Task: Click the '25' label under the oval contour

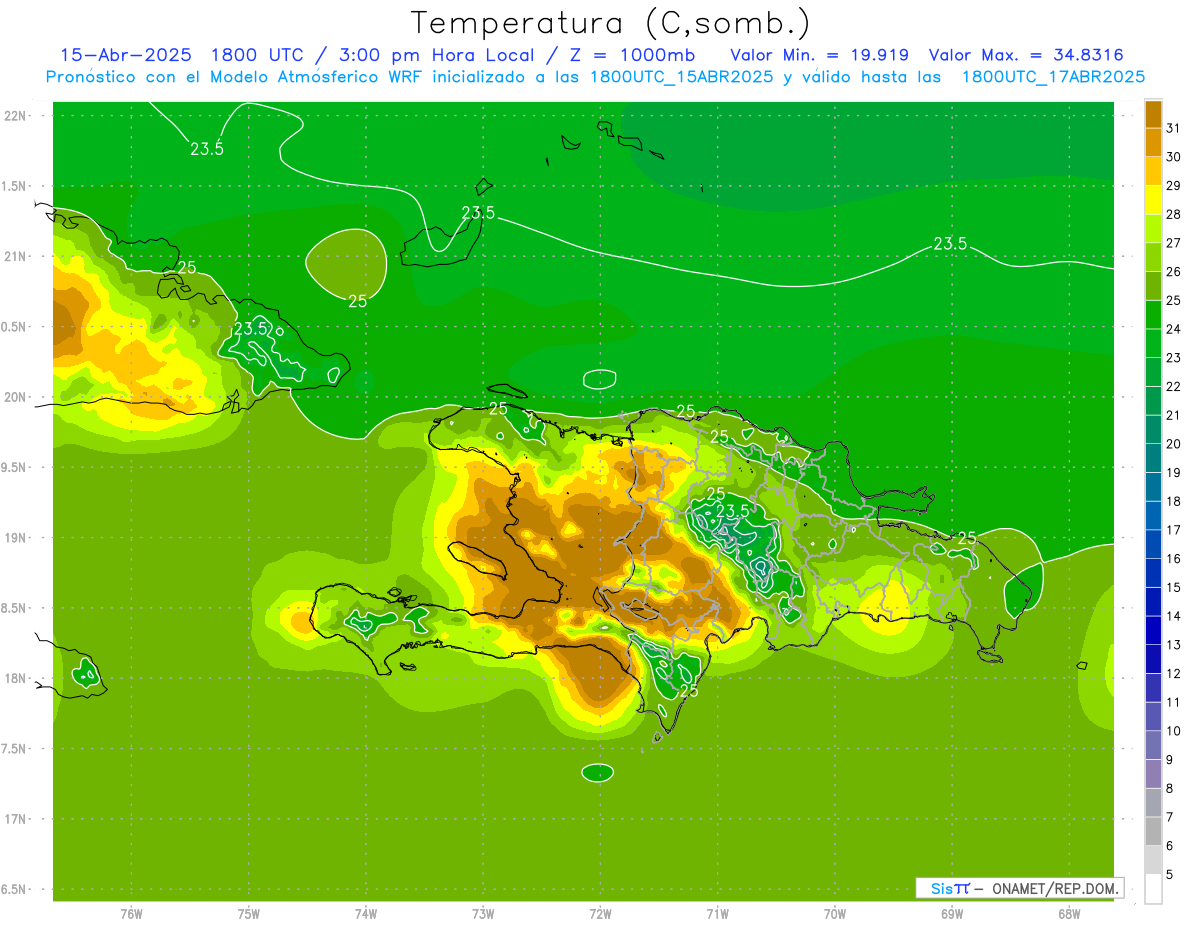Action: [357, 301]
